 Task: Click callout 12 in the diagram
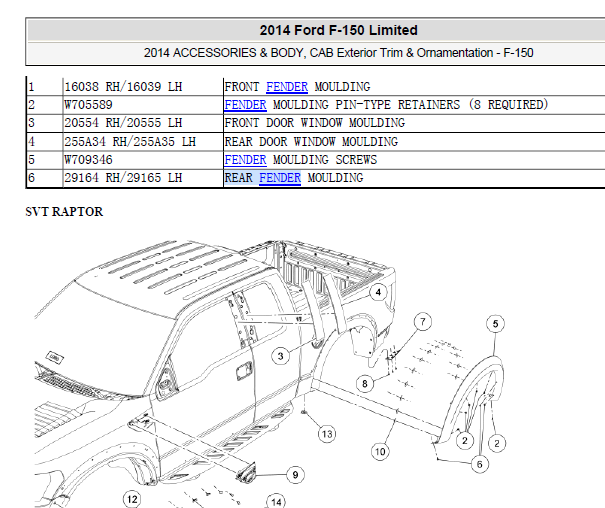(132, 500)
